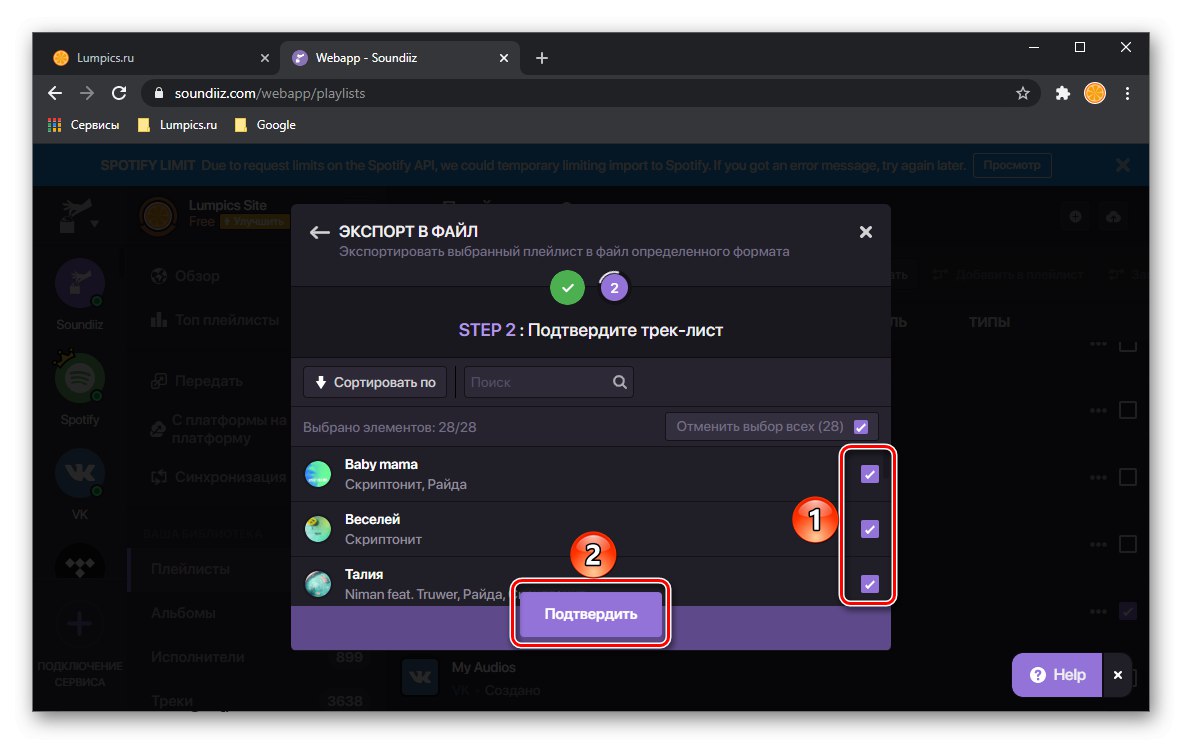
Task: Reload the Soundiiz page
Action: point(119,93)
